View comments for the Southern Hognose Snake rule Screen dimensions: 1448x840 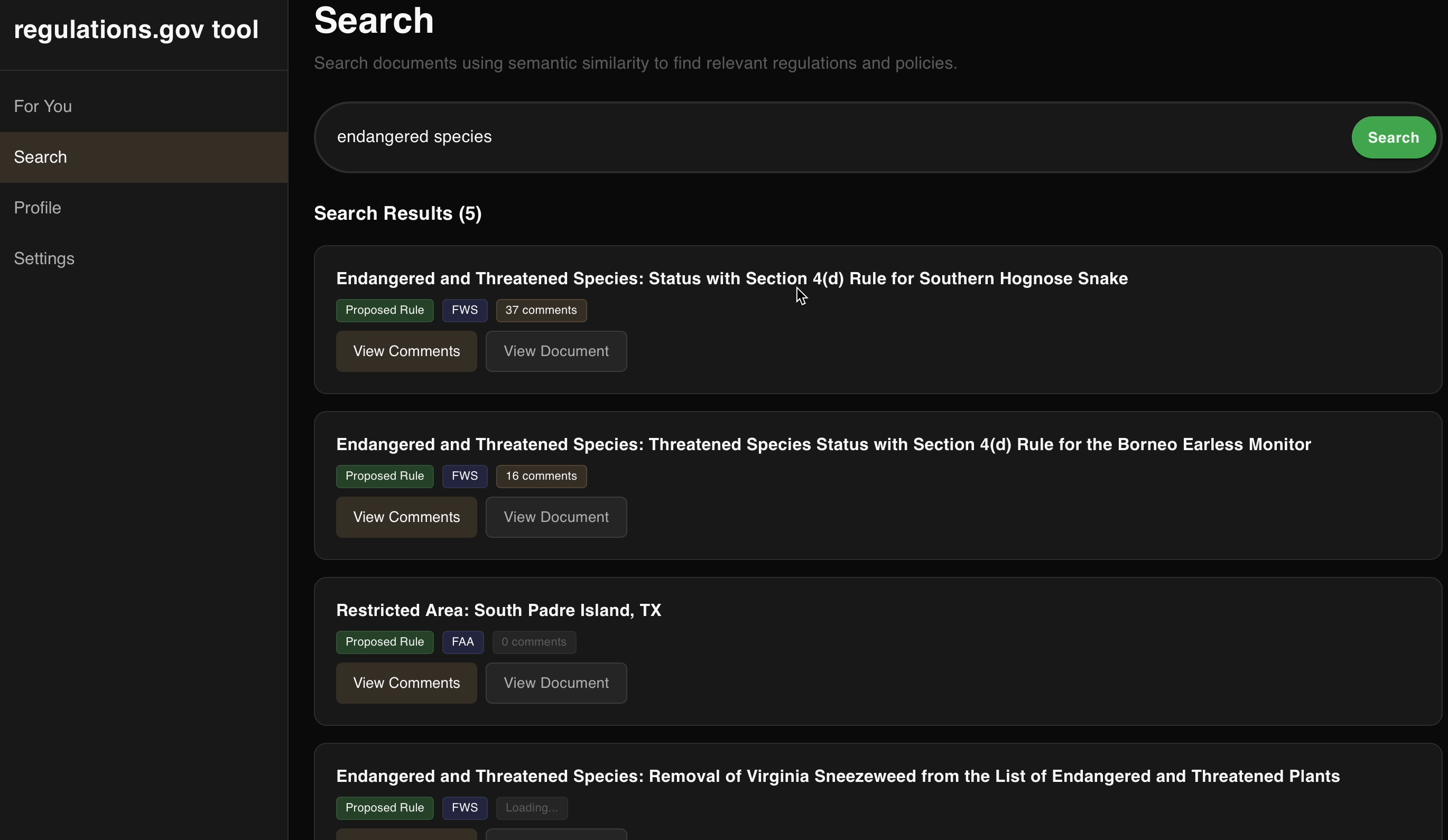coord(406,351)
